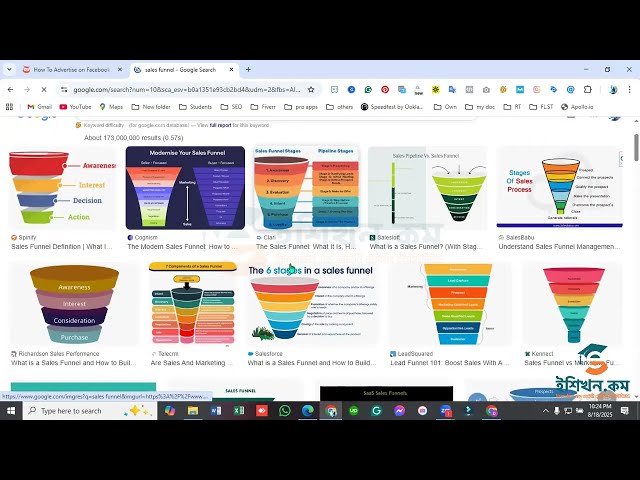Open Spinify Awareness-Interest-Decision-Action funnel image
Viewport: 640px width, 480px height.
click(62, 188)
